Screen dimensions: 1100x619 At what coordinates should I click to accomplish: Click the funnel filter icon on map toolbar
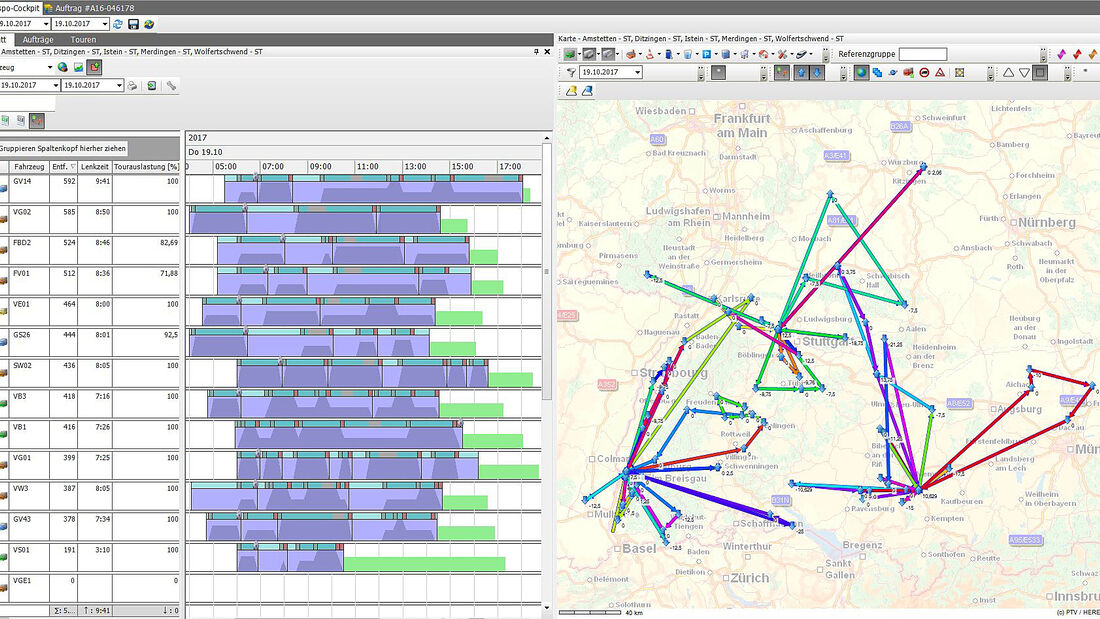[x=571, y=72]
